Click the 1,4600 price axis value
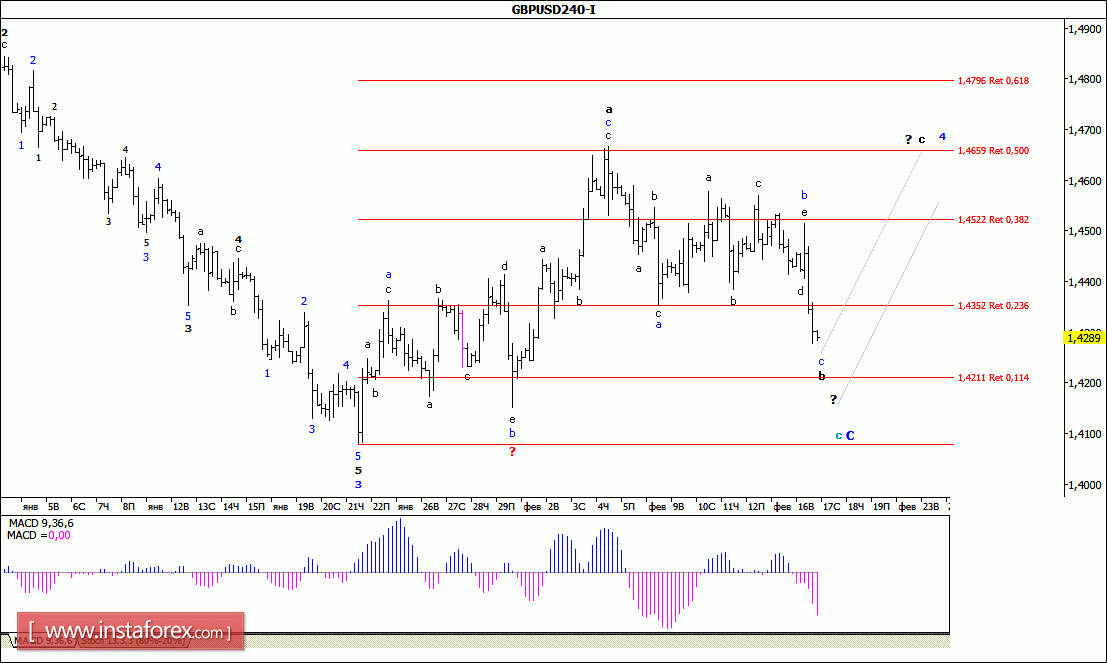Viewport: 1107px width, 663px height. tap(1084, 181)
